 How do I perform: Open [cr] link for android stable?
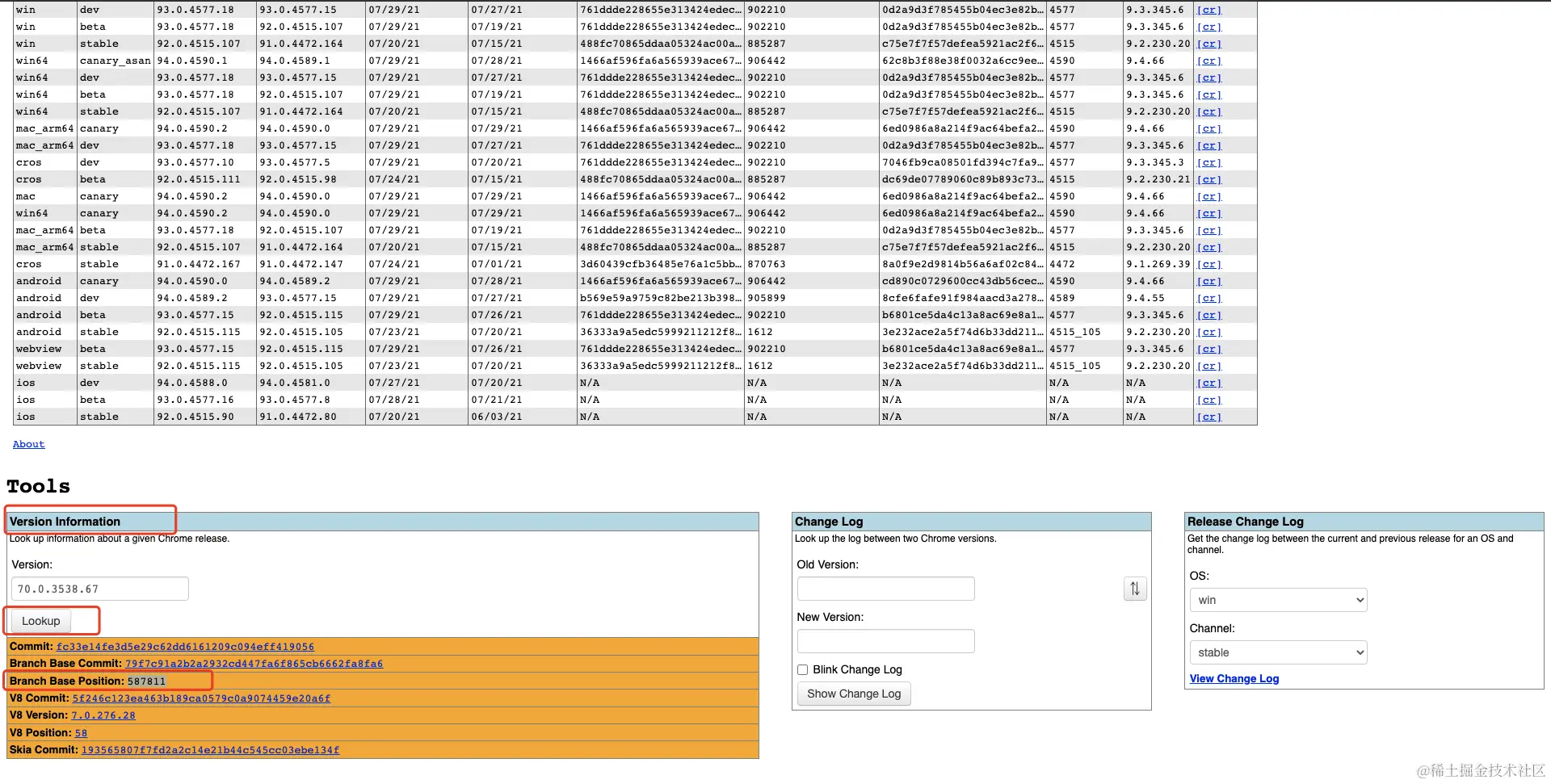[1209, 332]
